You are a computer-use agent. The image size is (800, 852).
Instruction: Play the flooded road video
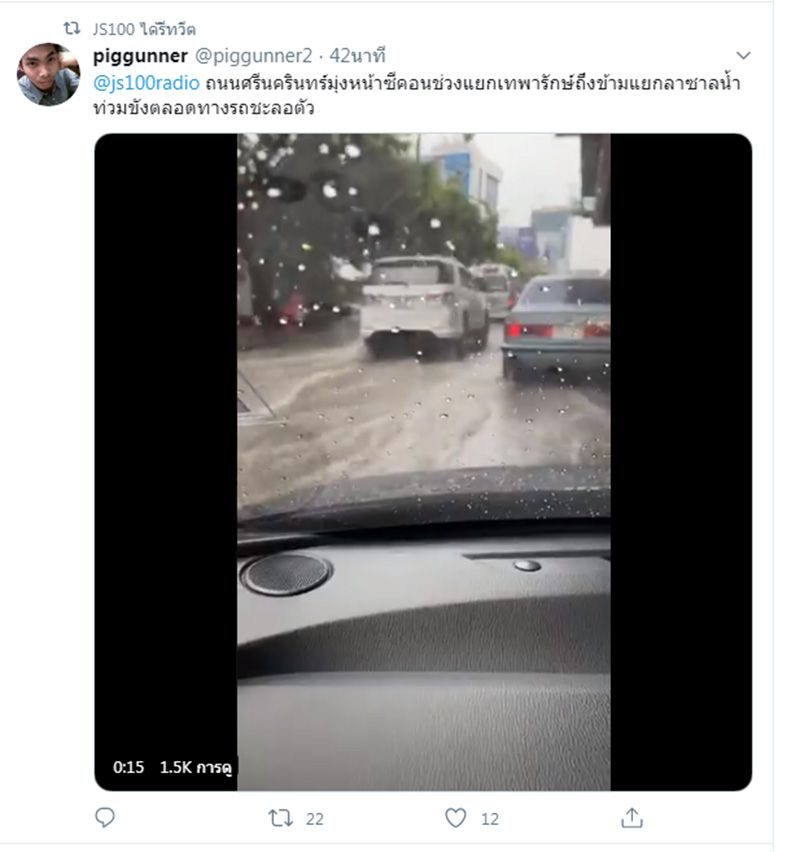click(423, 462)
